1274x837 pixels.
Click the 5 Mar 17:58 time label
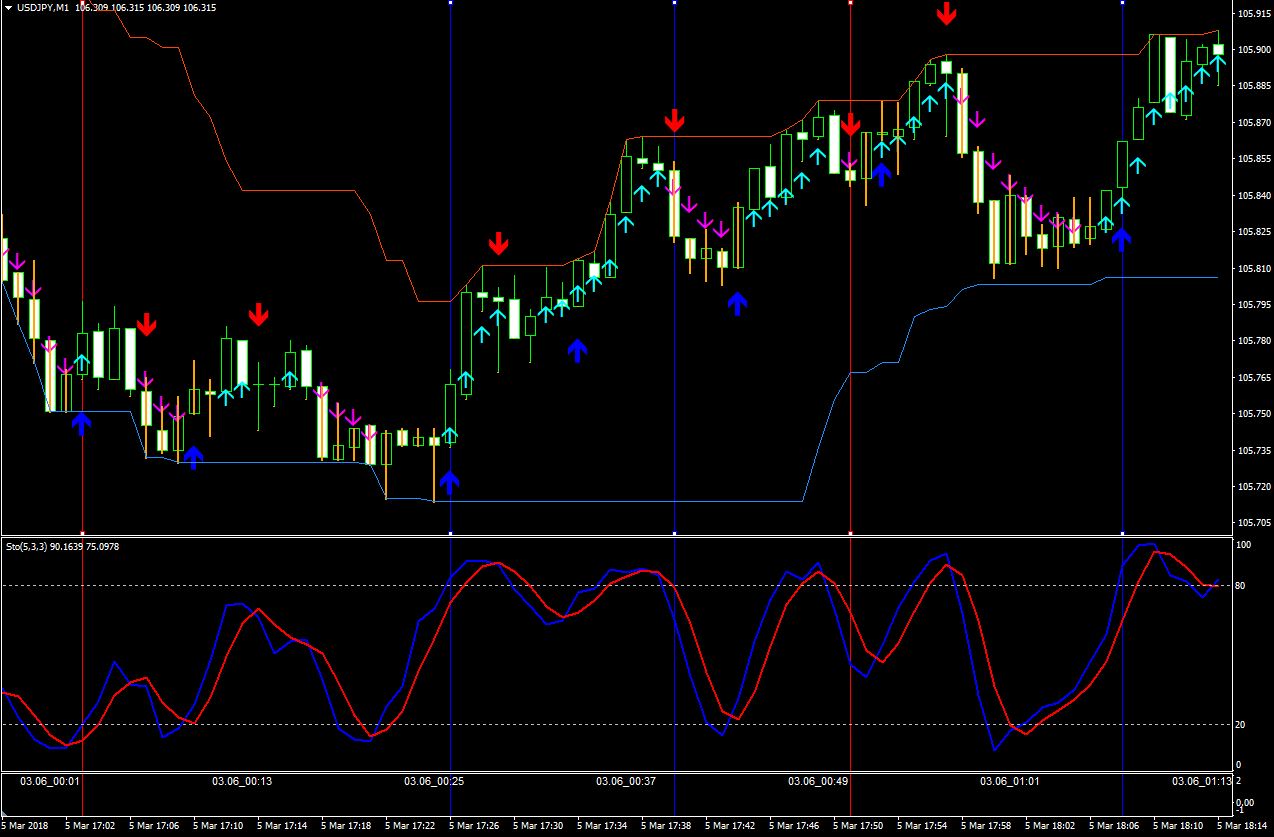(986, 827)
